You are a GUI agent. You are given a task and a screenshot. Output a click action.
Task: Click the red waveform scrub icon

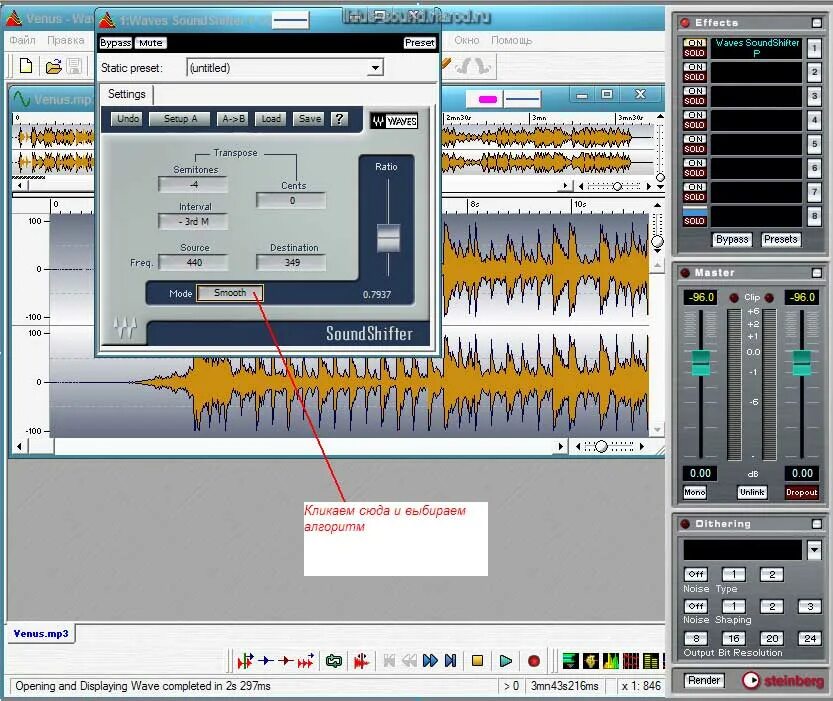361,661
